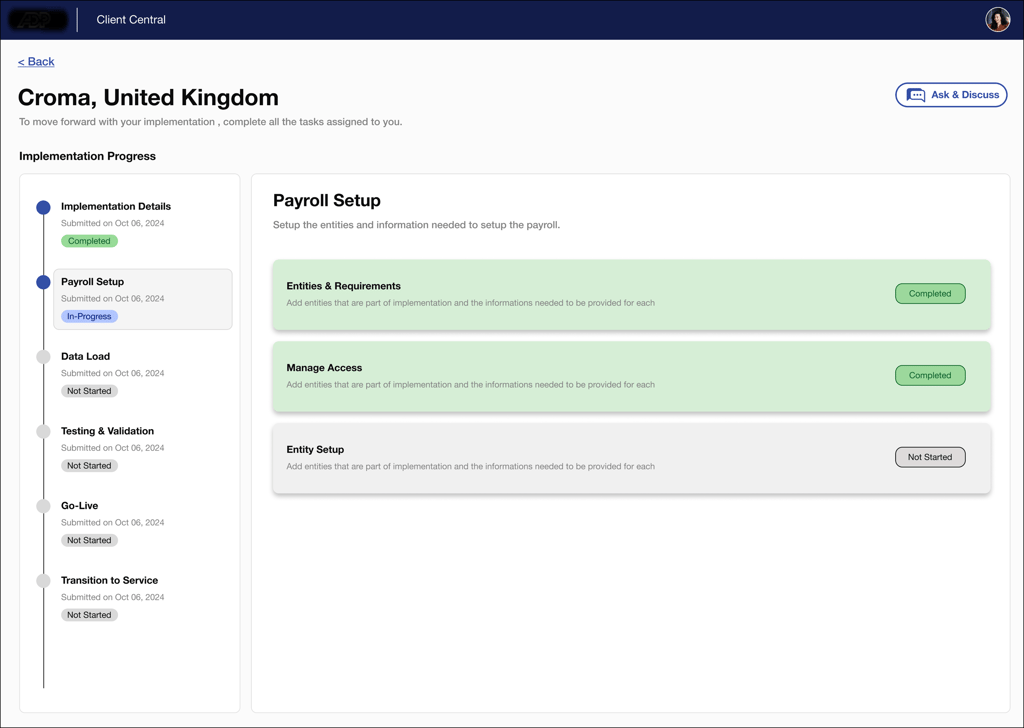
Task: Click Client Central header title
Action: coord(131,20)
